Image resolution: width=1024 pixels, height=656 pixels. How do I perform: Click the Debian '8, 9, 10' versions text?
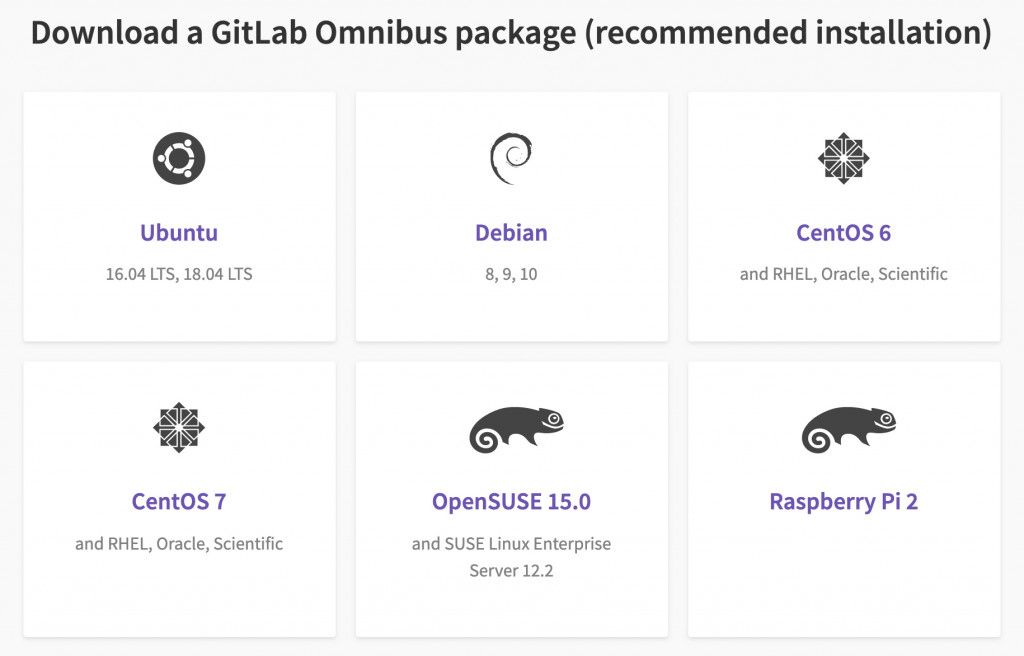click(511, 274)
